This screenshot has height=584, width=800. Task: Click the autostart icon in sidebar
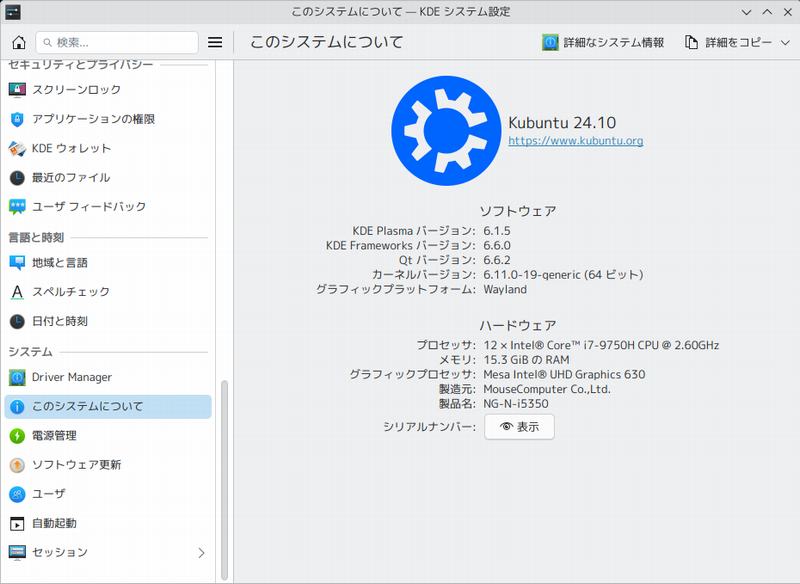tap(17, 523)
